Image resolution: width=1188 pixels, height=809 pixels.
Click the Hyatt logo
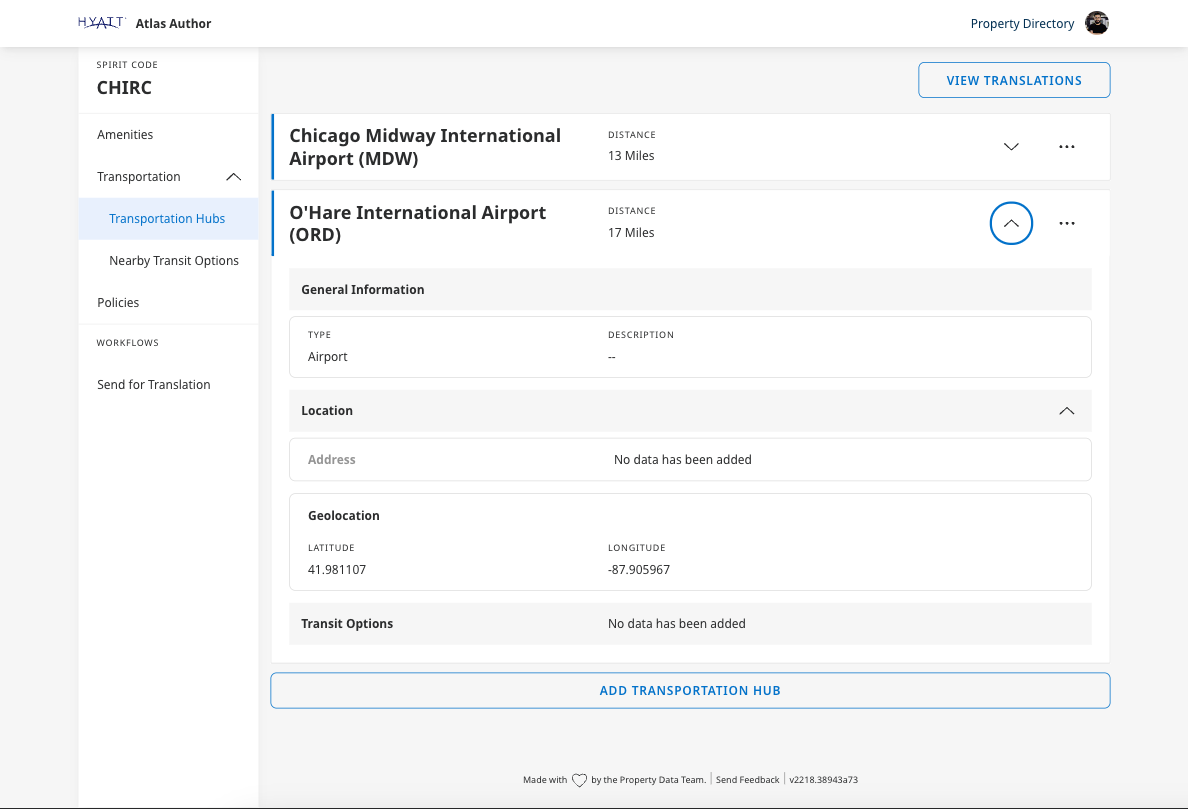coord(102,23)
